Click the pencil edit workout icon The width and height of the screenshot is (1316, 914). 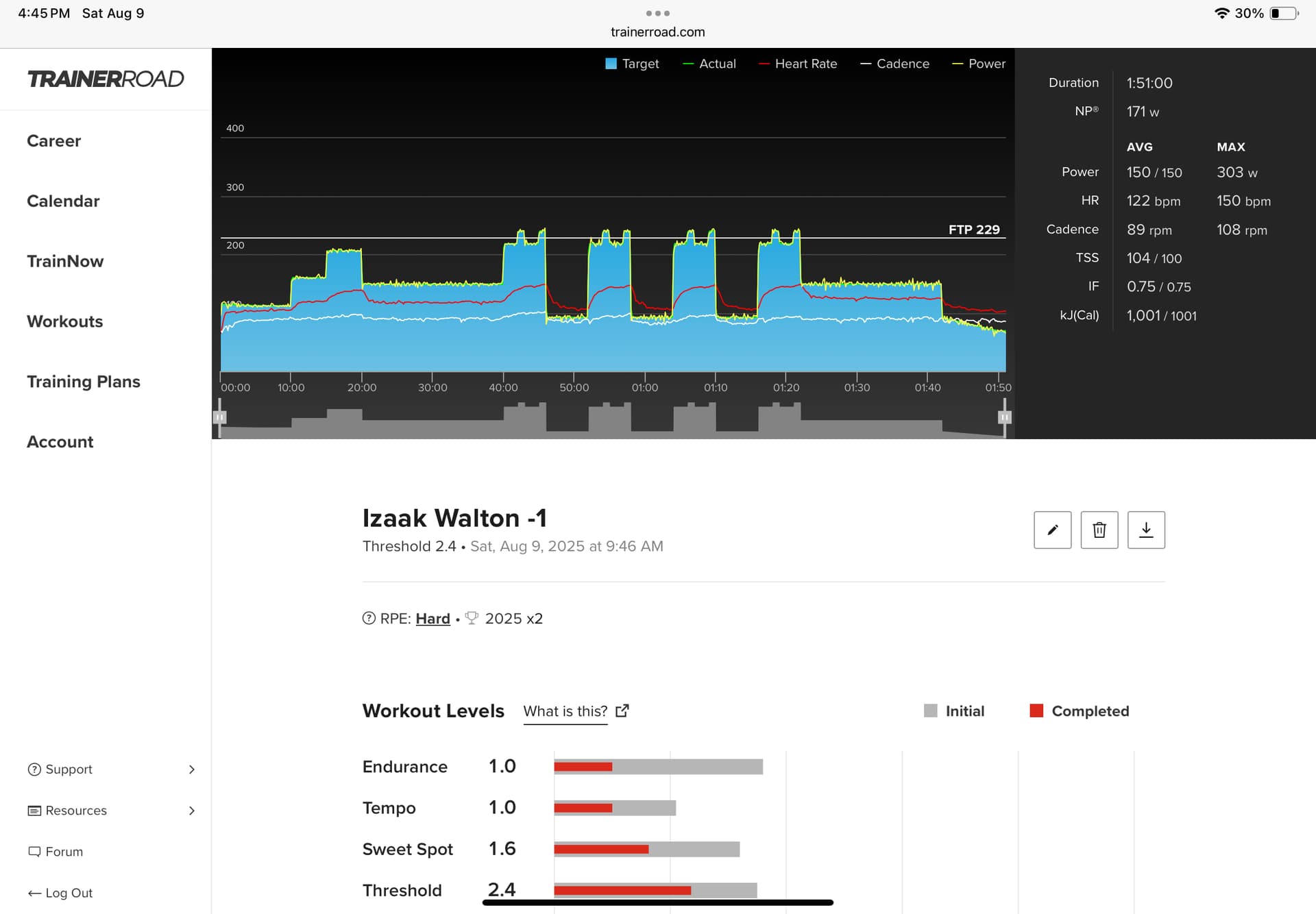pos(1052,530)
